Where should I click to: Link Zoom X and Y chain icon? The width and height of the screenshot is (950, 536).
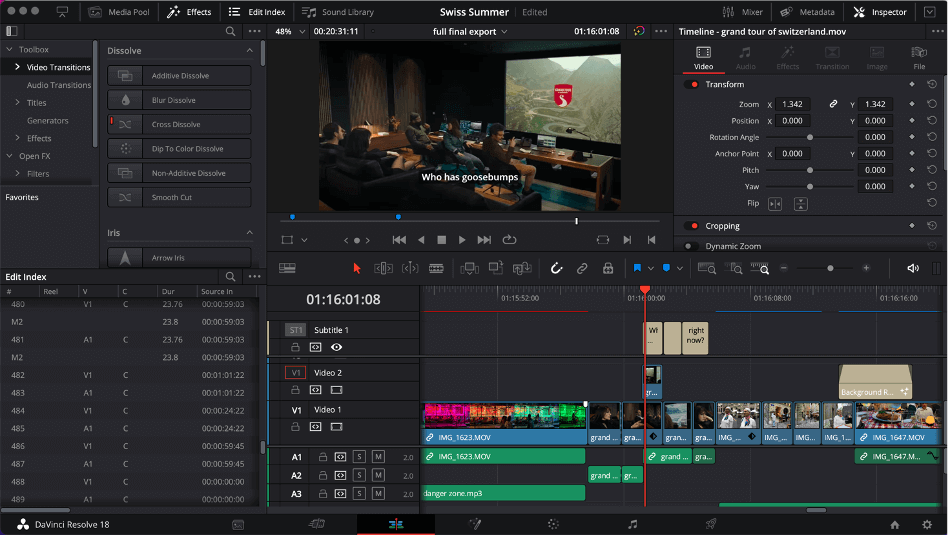(833, 104)
